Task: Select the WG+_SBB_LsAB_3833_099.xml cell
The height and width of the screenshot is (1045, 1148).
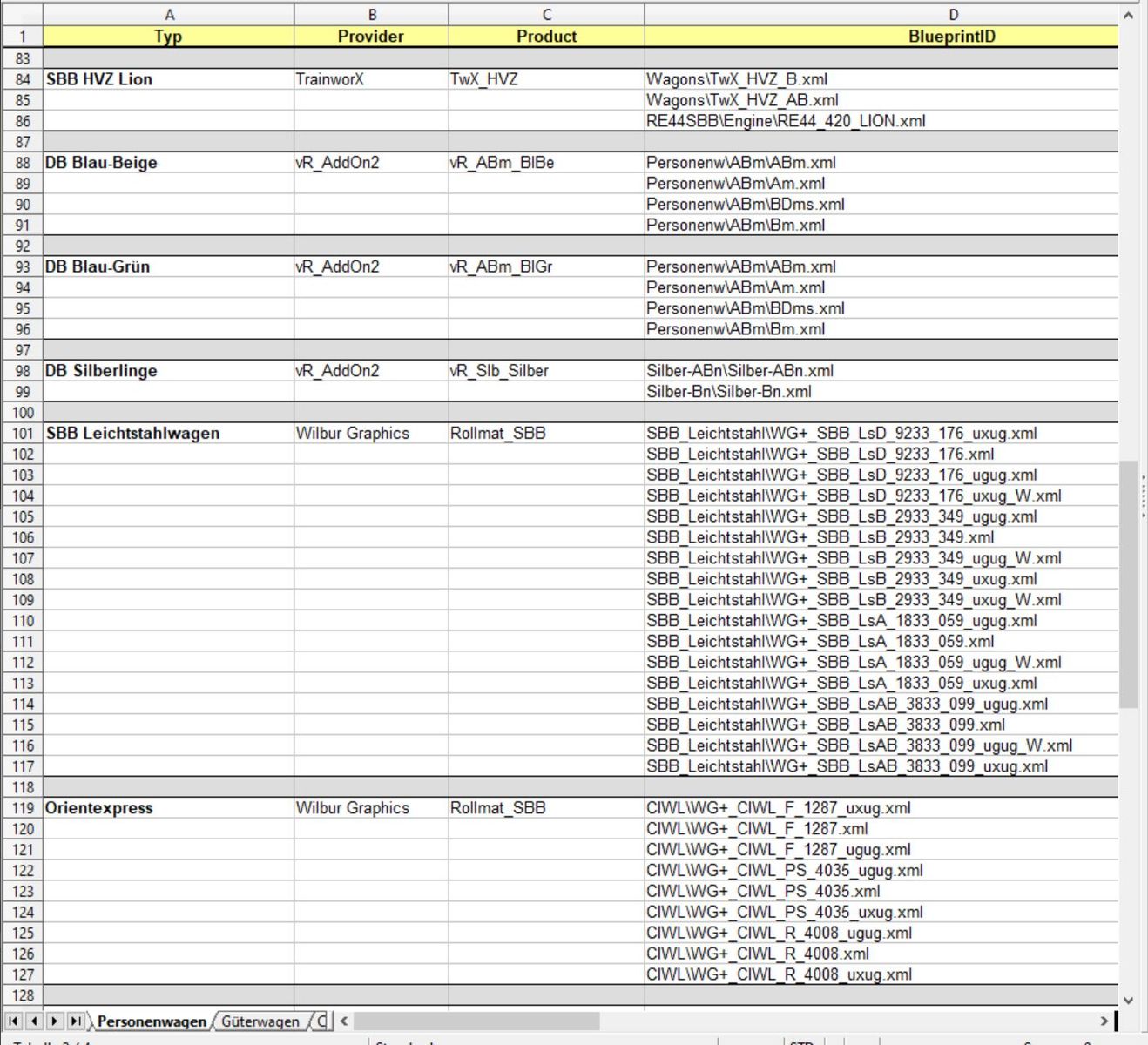Action: click(881, 725)
